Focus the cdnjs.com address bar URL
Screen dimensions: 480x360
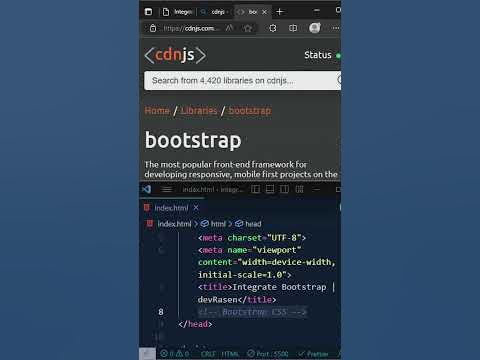[x=191, y=28]
